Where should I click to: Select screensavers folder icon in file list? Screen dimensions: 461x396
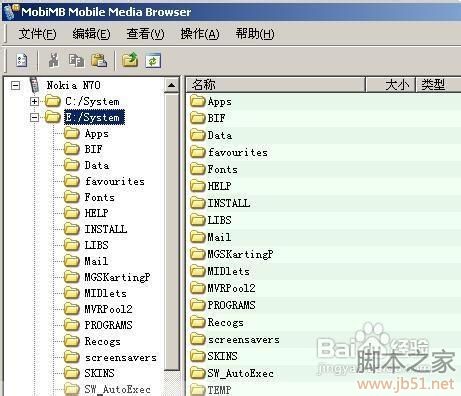[197, 339]
